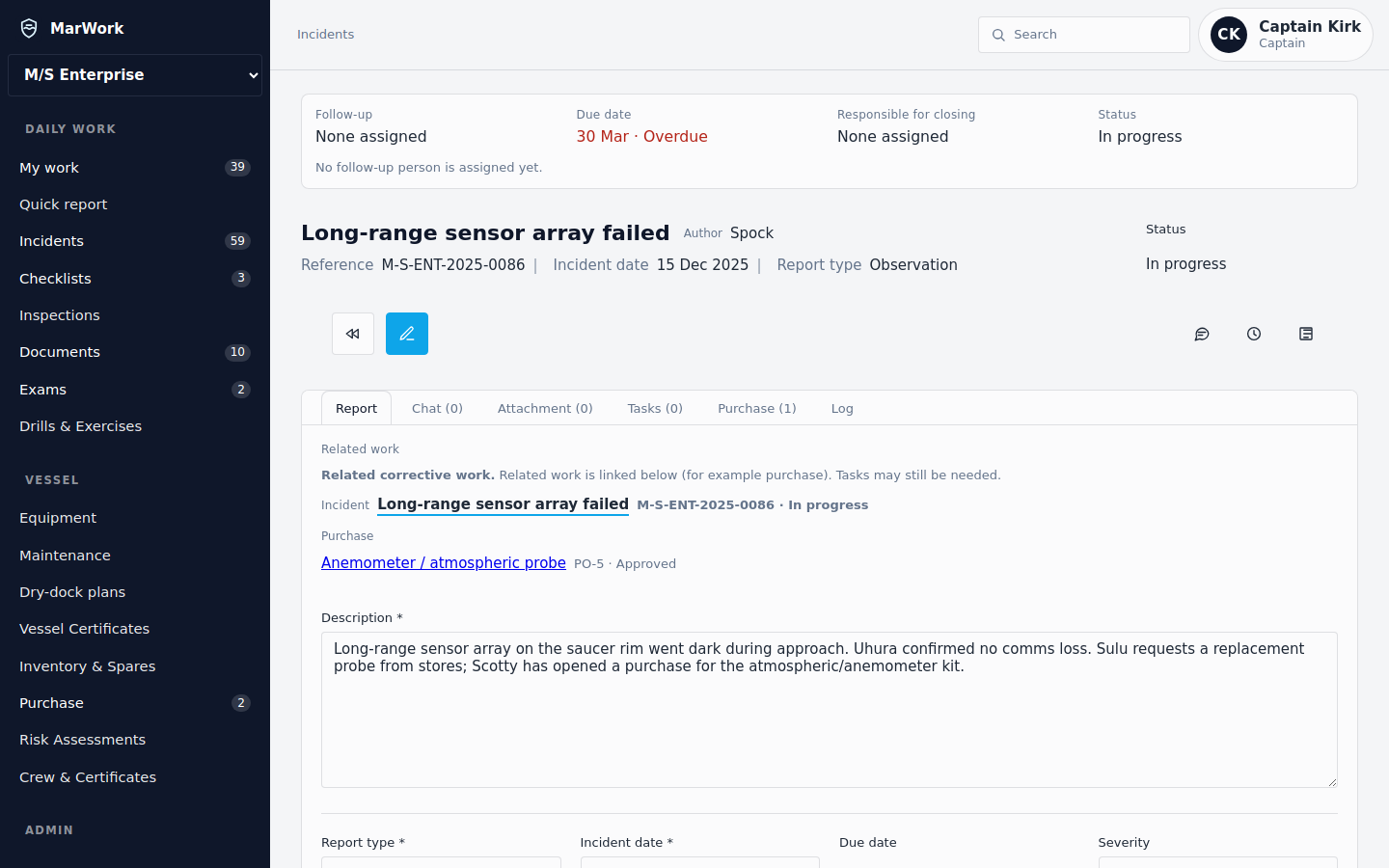Click the Incidents count badge 59
Screen dimensions: 1389x868
(x=237, y=241)
